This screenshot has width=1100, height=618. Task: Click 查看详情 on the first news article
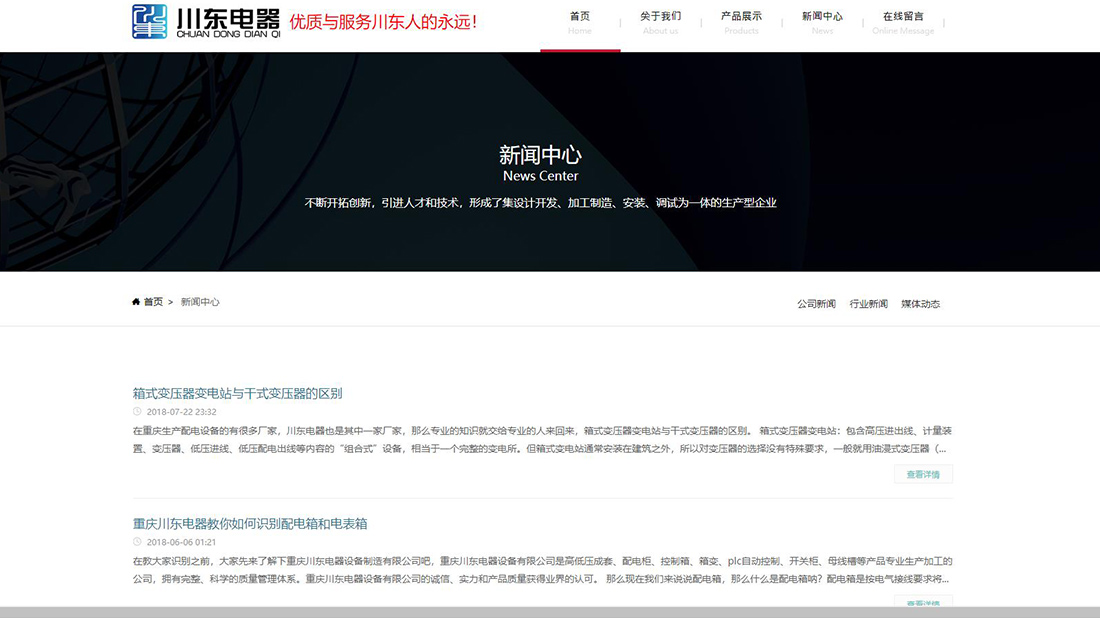(925, 474)
